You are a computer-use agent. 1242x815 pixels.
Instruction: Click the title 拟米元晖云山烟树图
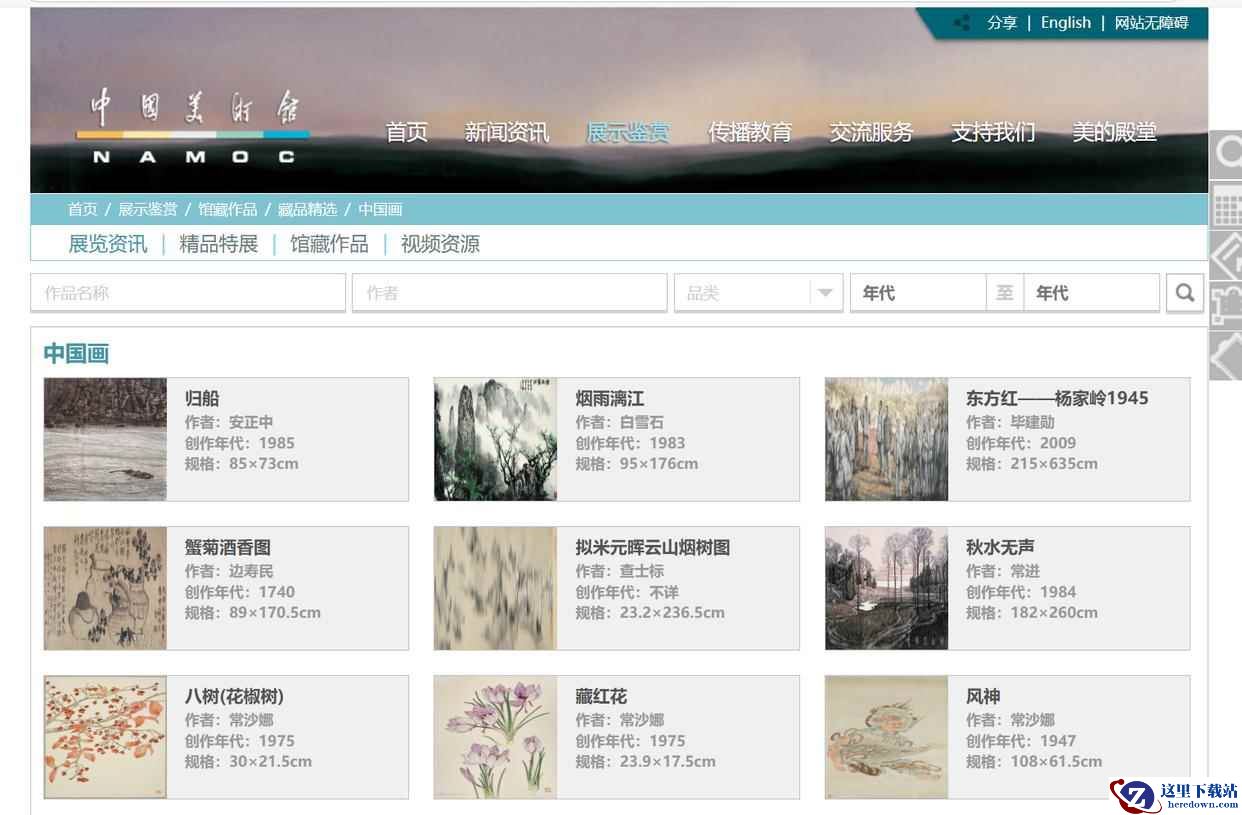pos(653,547)
